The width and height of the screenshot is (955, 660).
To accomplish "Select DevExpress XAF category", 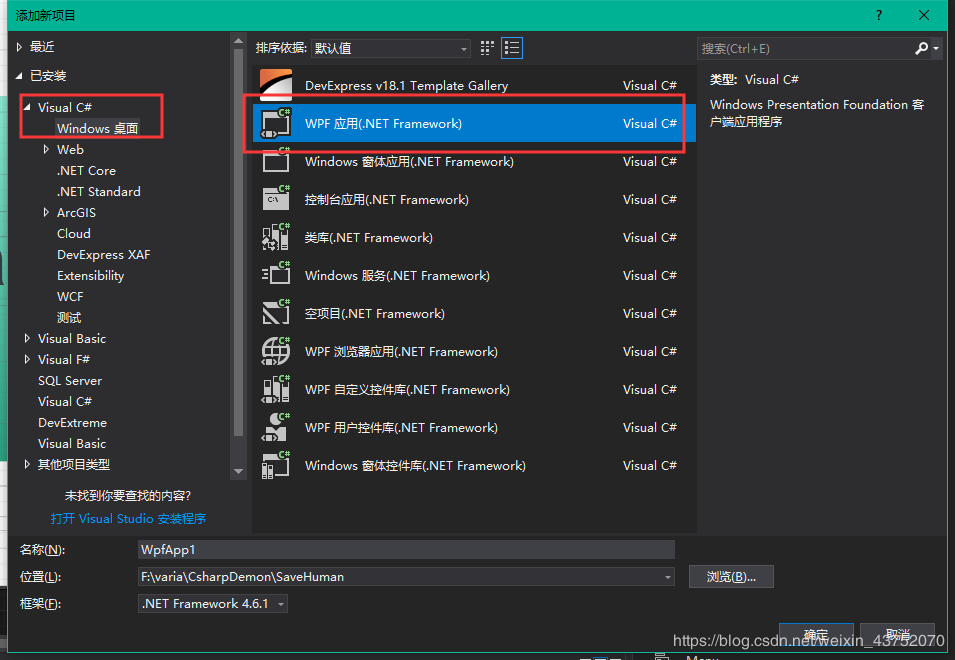I will [x=104, y=255].
